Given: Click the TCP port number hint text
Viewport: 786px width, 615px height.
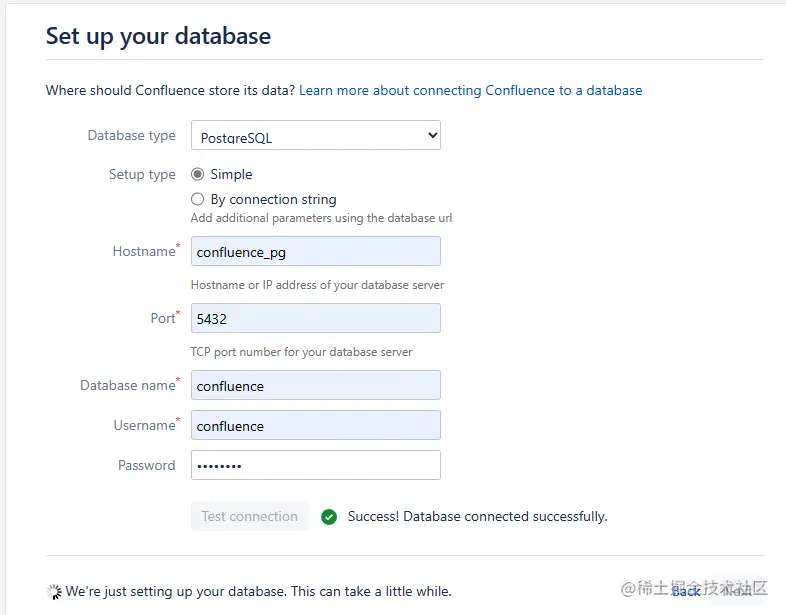Looking at the screenshot, I should 301,352.
